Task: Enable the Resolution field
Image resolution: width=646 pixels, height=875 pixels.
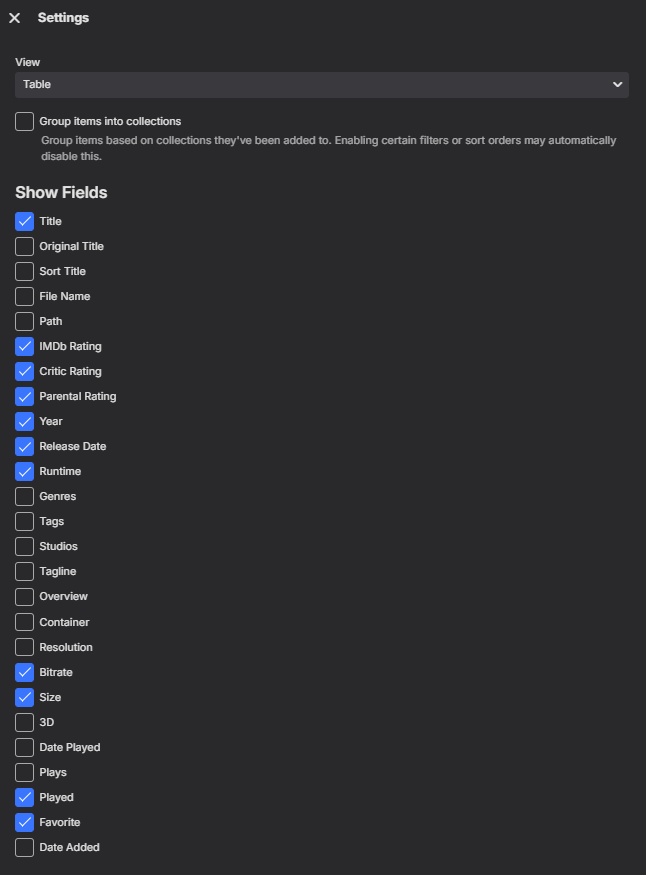Action: (24, 647)
